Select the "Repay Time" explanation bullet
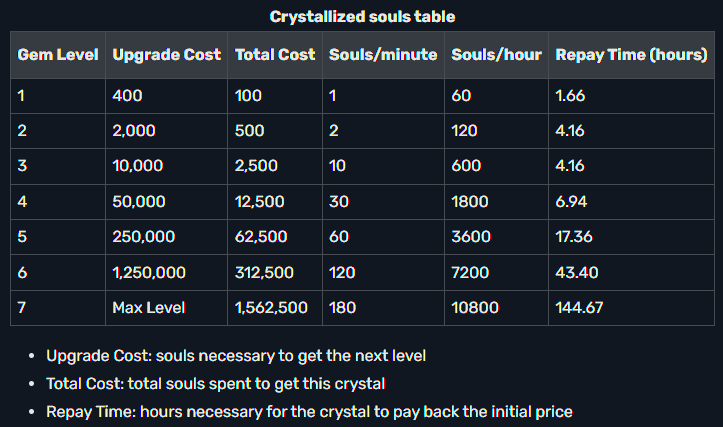Image resolution: width=723 pixels, height=427 pixels. [309, 412]
